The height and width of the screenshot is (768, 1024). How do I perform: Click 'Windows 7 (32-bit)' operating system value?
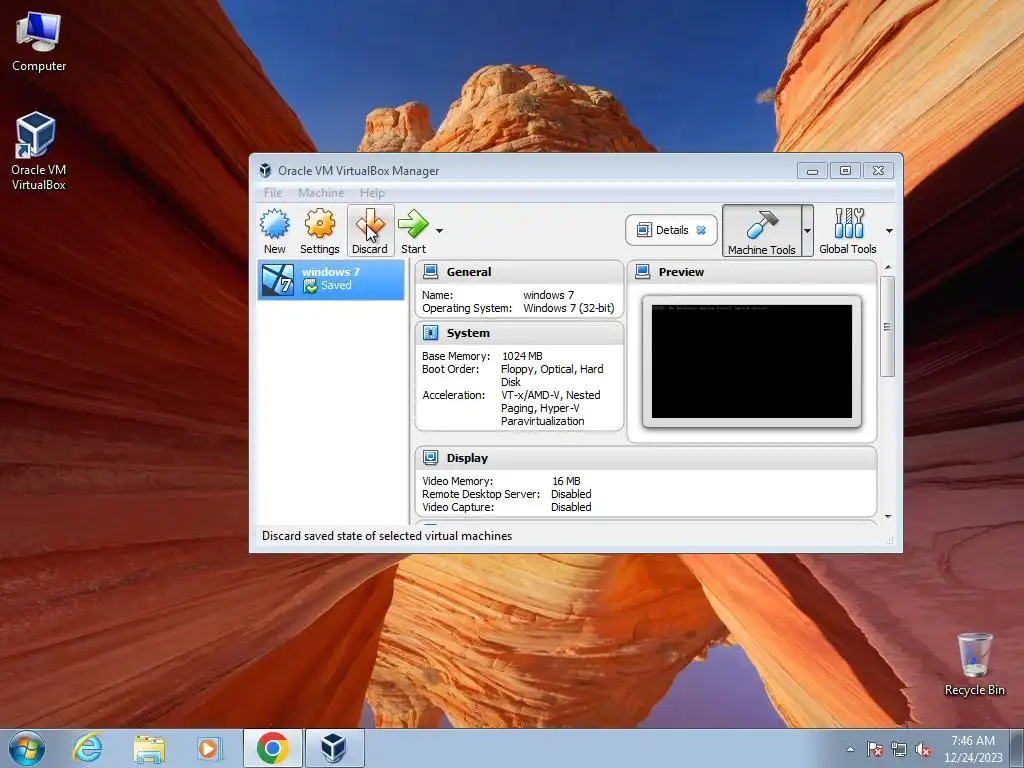(568, 308)
